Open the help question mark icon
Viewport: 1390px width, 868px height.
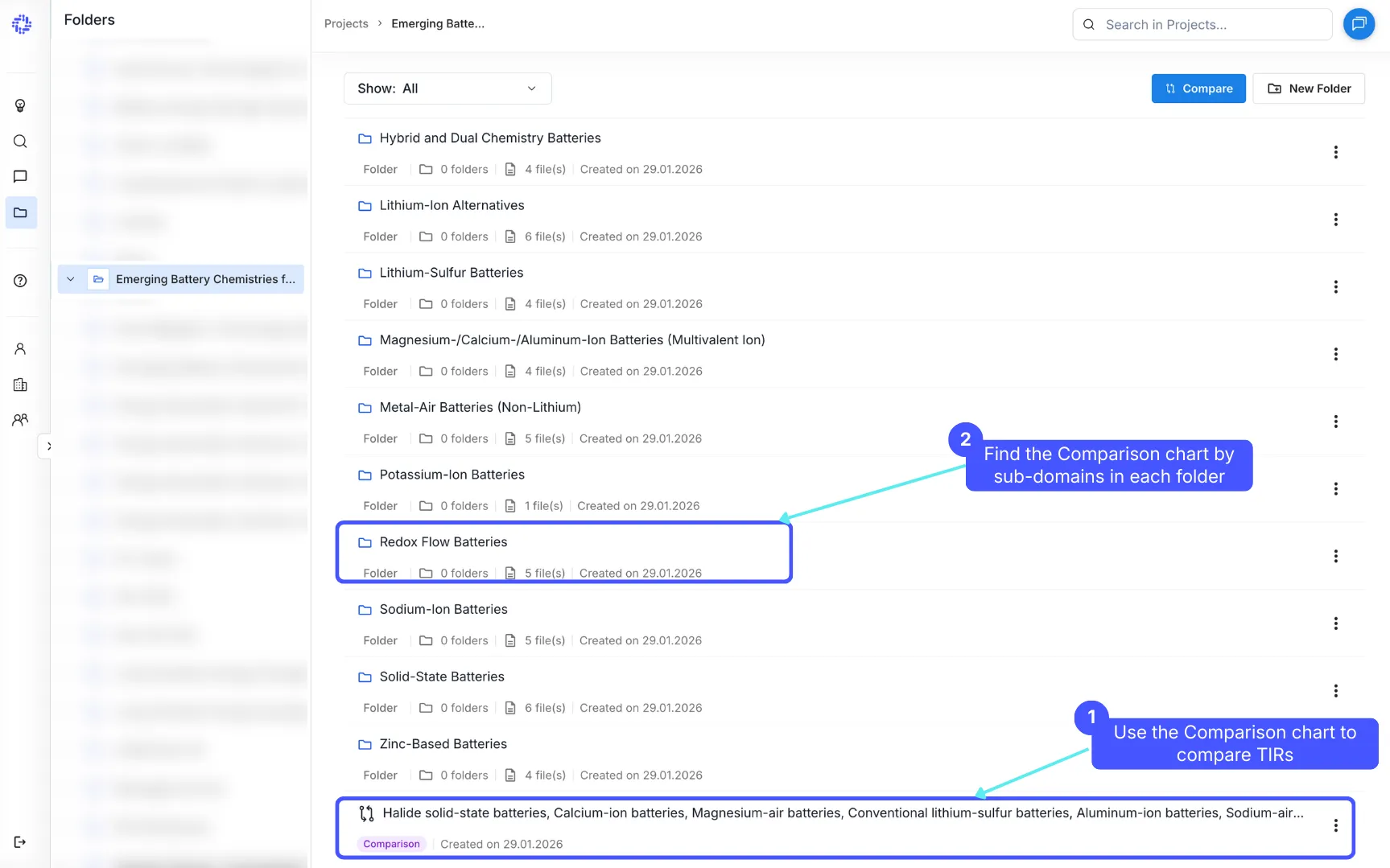coord(21,281)
